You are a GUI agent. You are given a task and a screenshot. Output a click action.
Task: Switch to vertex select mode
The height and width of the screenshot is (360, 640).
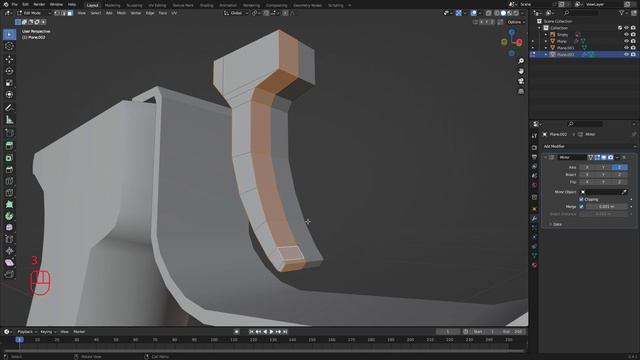click(57, 13)
